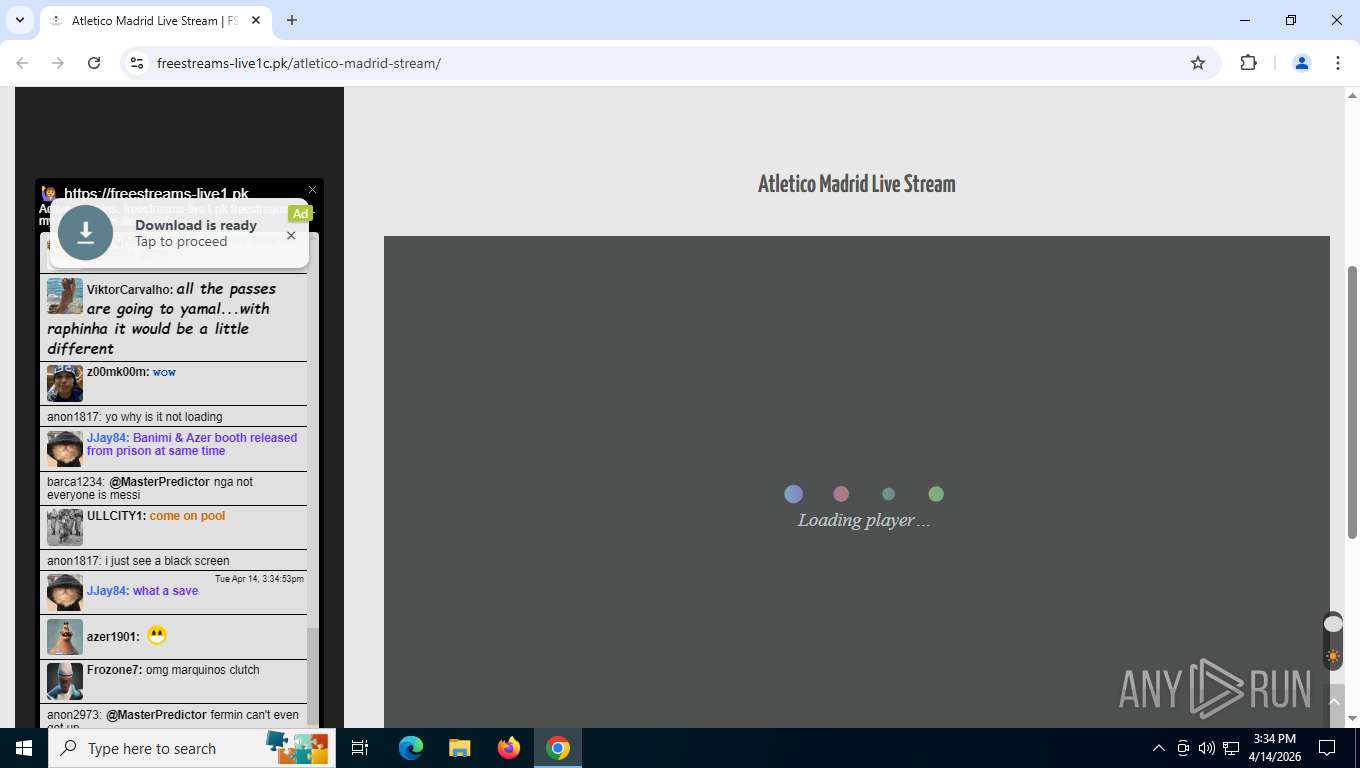The height and width of the screenshot is (768, 1360).
Task: Open the notification center
Action: point(1328,748)
